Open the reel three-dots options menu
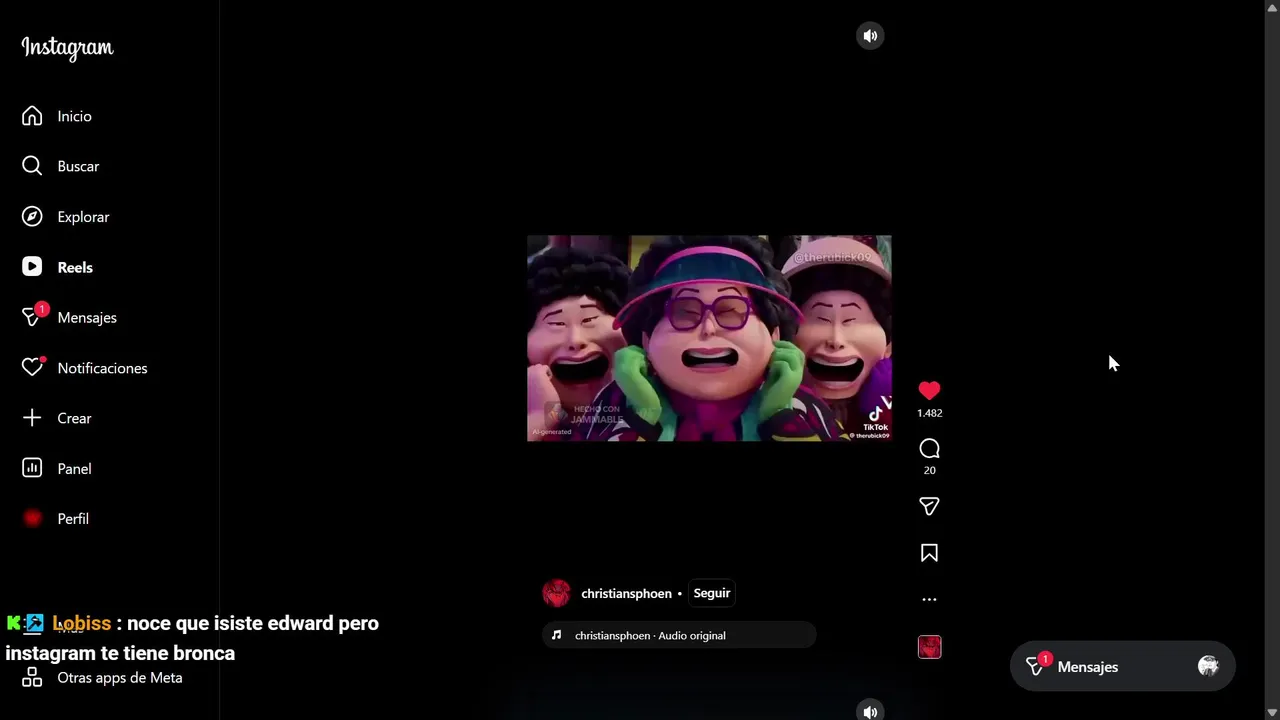1280x720 pixels. 929,600
